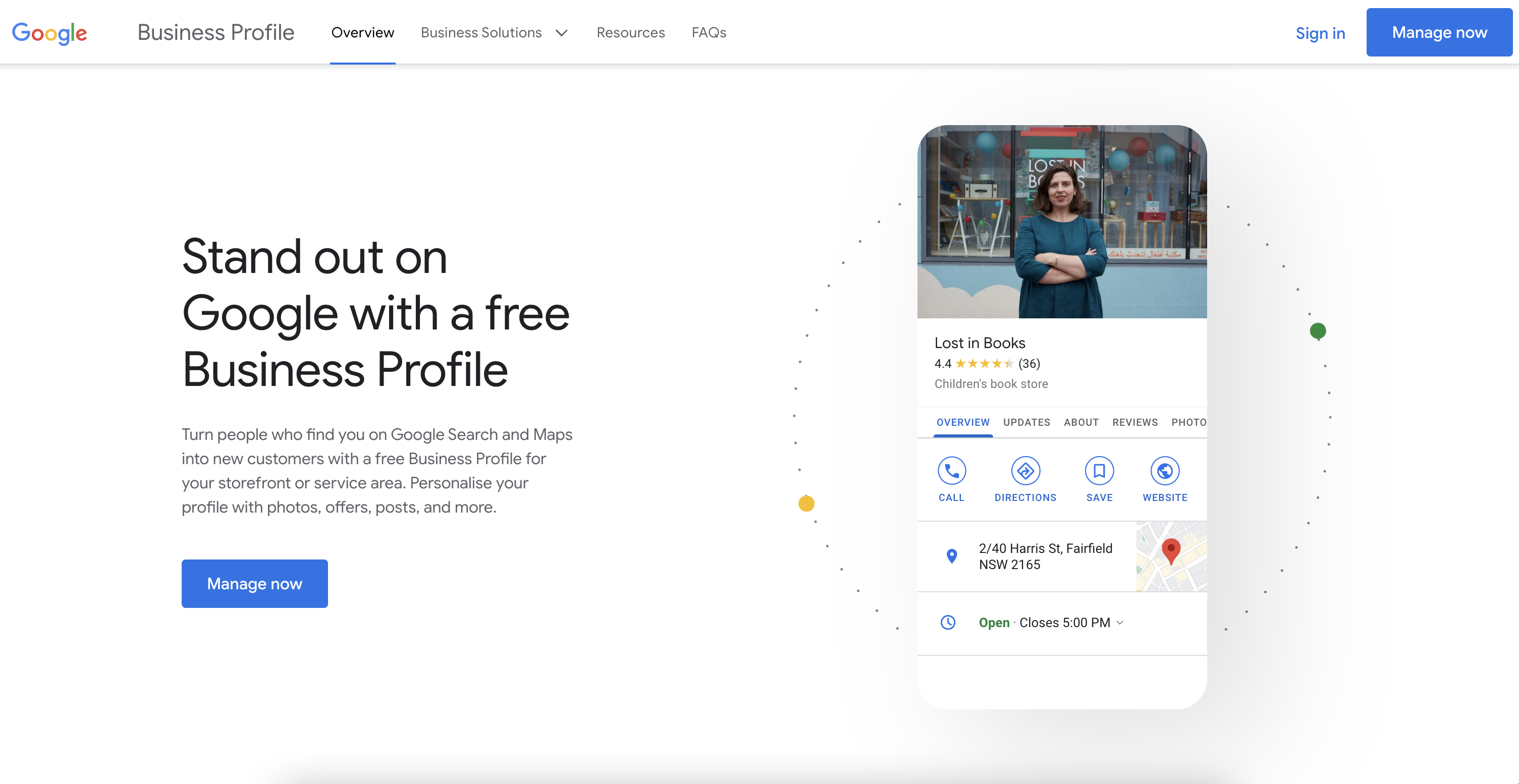The width and height of the screenshot is (1519, 784).
Task: Open the Updates tab
Action: (1026, 422)
